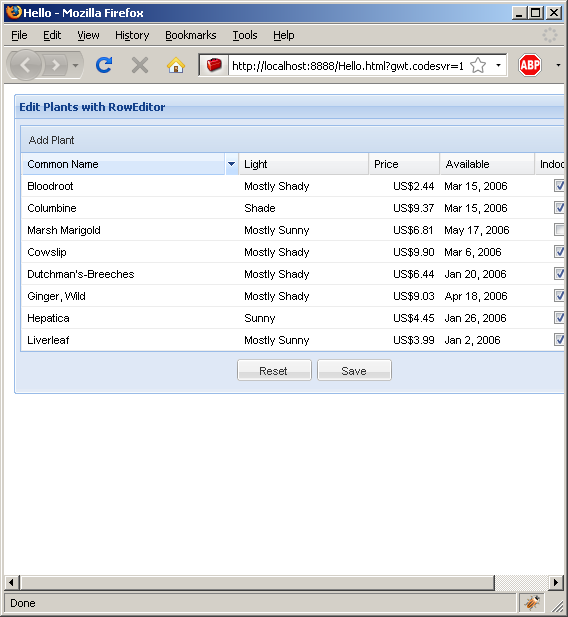The image size is (568, 617).
Task: Open the Bookmarks menu
Action: pos(191,35)
